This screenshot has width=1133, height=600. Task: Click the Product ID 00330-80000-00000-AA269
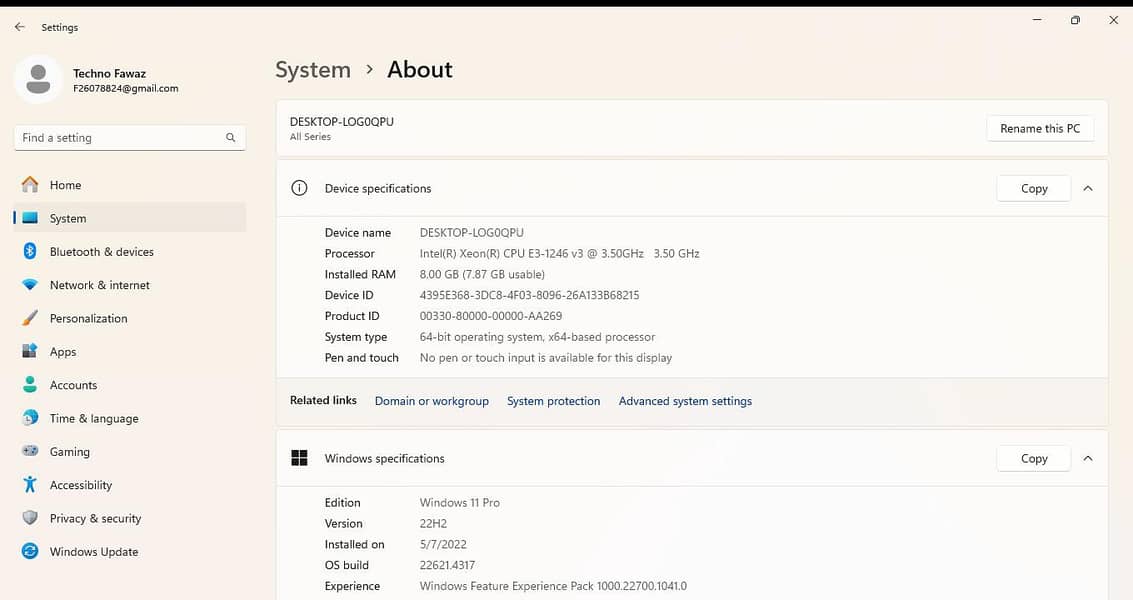coord(491,316)
